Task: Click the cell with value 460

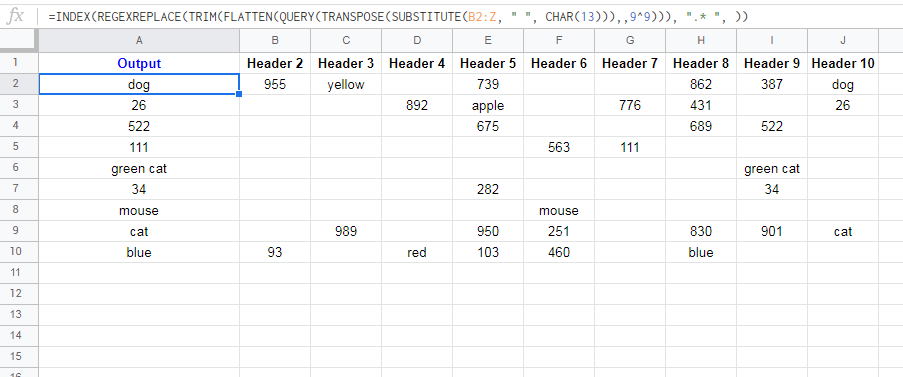Action: [x=559, y=252]
